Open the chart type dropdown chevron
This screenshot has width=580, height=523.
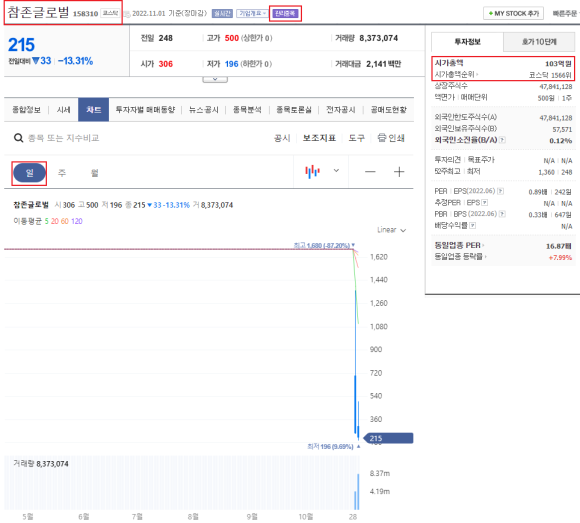(x=336, y=171)
